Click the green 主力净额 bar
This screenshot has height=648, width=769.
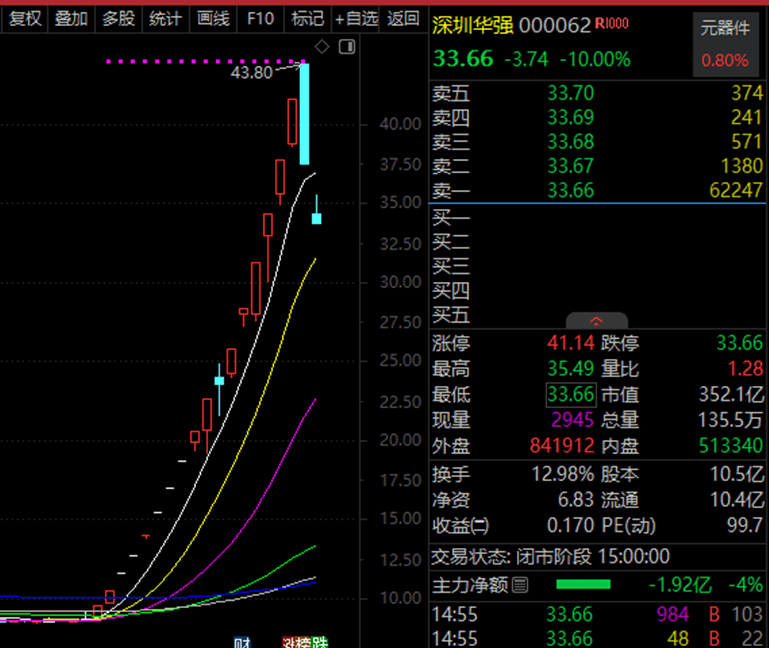(583, 584)
